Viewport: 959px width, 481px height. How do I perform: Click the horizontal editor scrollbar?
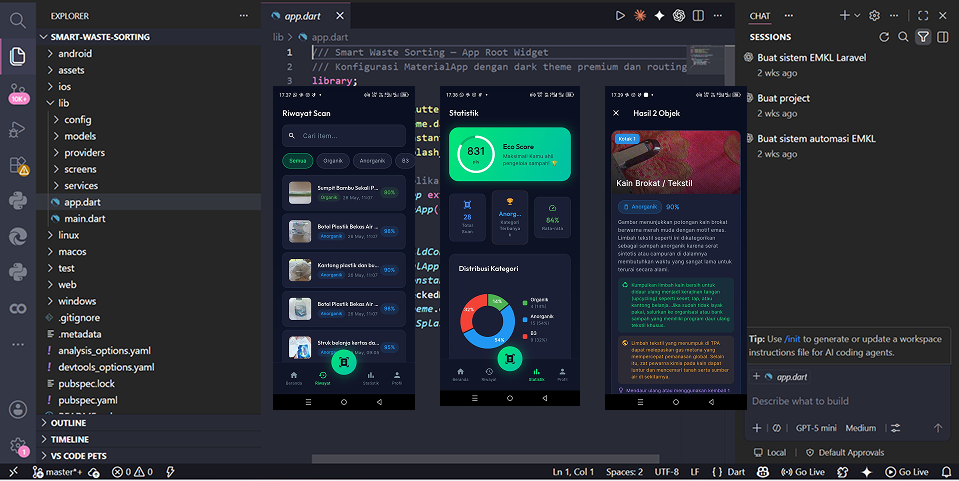pyautogui.click(x=486, y=458)
